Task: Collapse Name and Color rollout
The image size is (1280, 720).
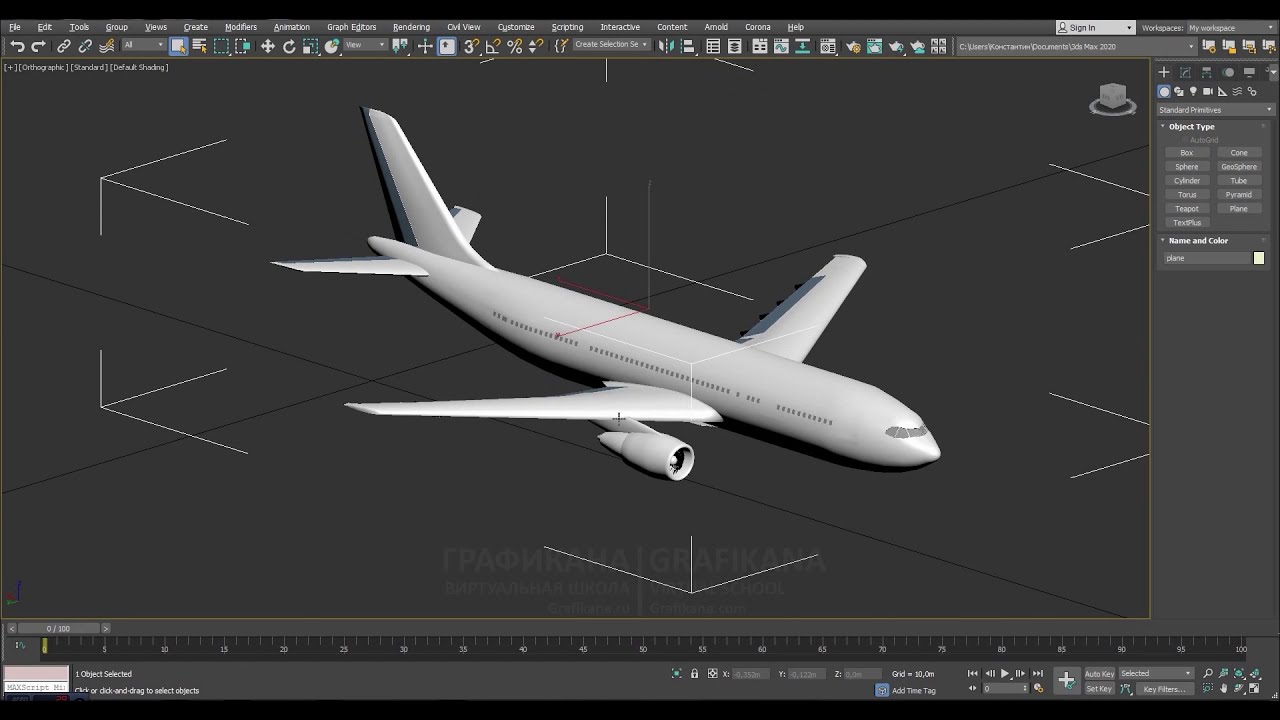Action: [1198, 241]
